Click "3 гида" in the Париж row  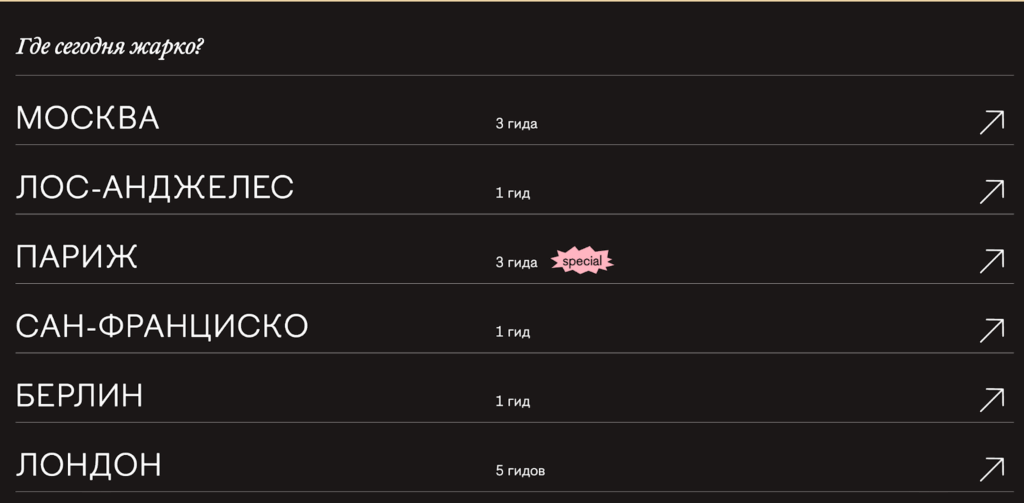(x=516, y=263)
